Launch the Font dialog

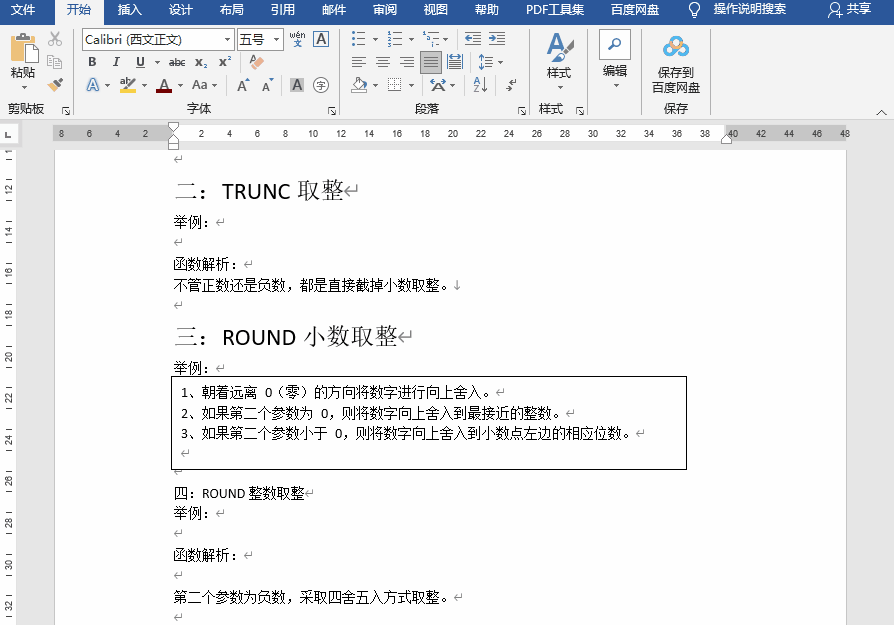332,111
